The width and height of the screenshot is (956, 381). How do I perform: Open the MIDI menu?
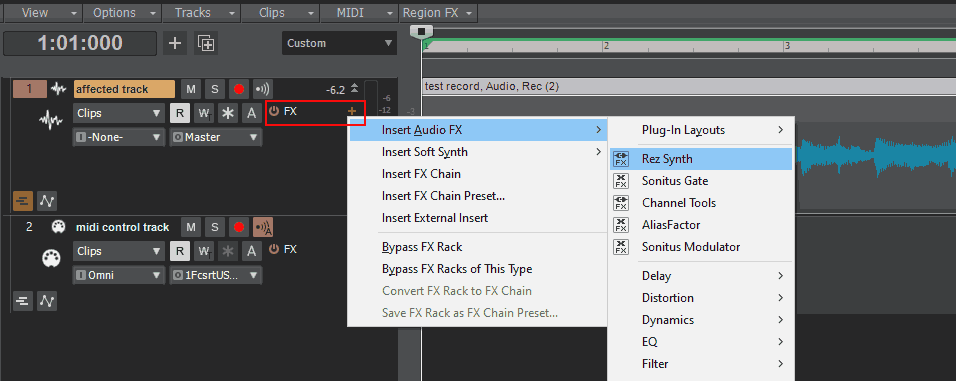pyautogui.click(x=359, y=12)
